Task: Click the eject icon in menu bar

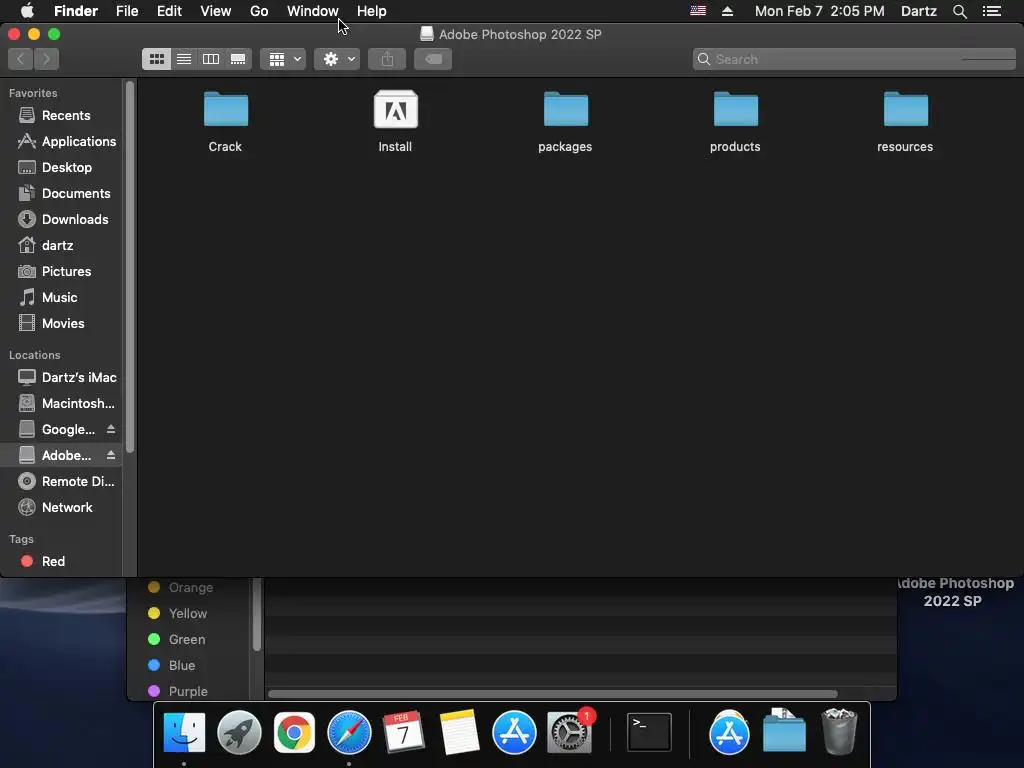Action: click(728, 11)
